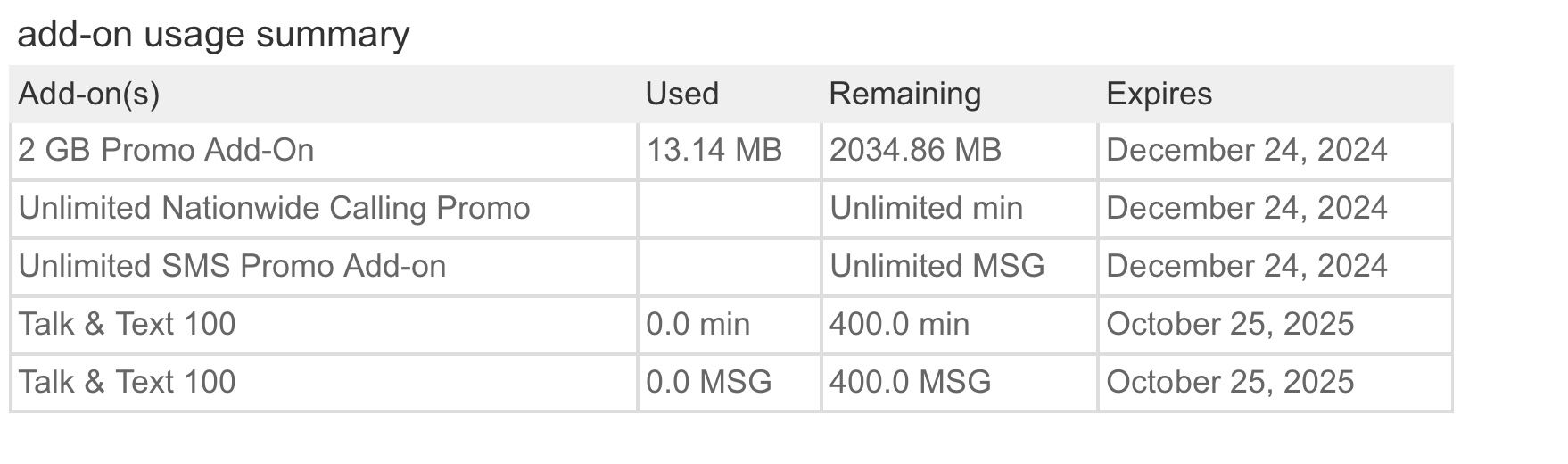Click the empty Used cell for Unlimited SMS Promo
This screenshot has height=464, width=1568.
click(x=728, y=266)
